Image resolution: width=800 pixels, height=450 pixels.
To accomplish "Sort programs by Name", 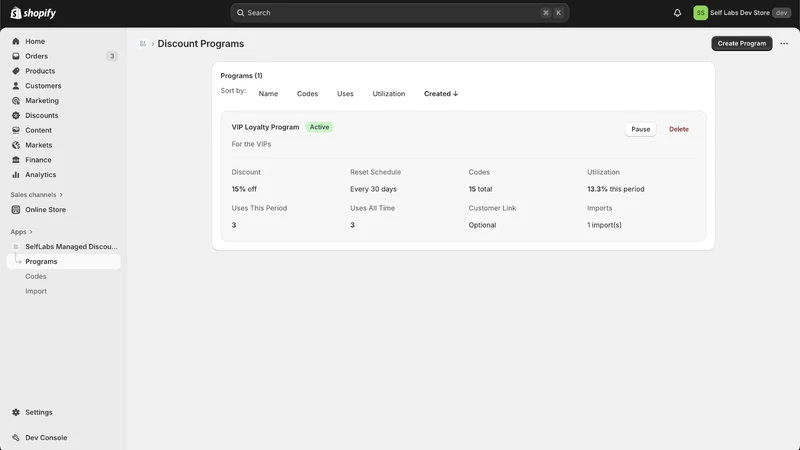I will 268,94.
